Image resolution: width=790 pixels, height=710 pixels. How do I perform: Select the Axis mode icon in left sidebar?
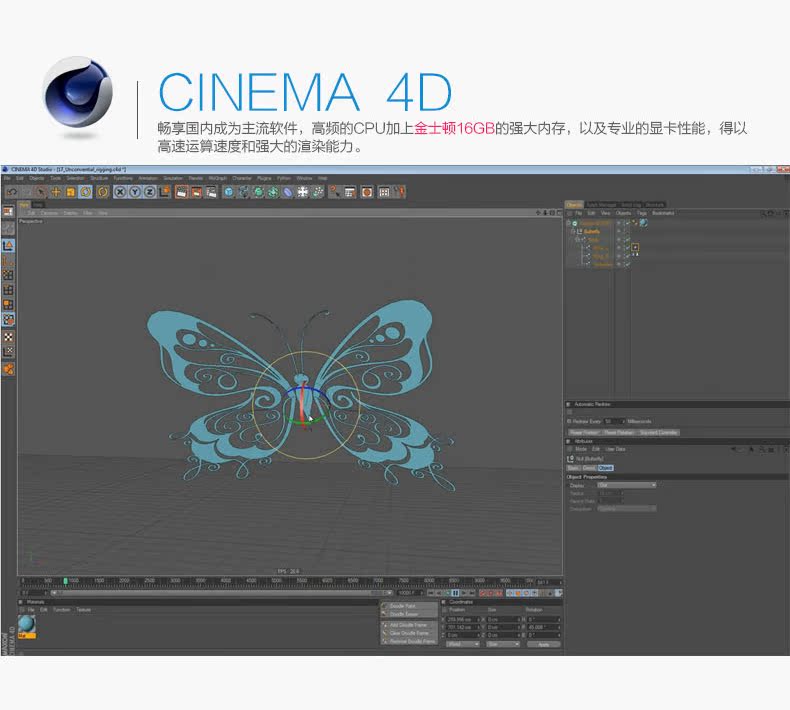coord(8,261)
